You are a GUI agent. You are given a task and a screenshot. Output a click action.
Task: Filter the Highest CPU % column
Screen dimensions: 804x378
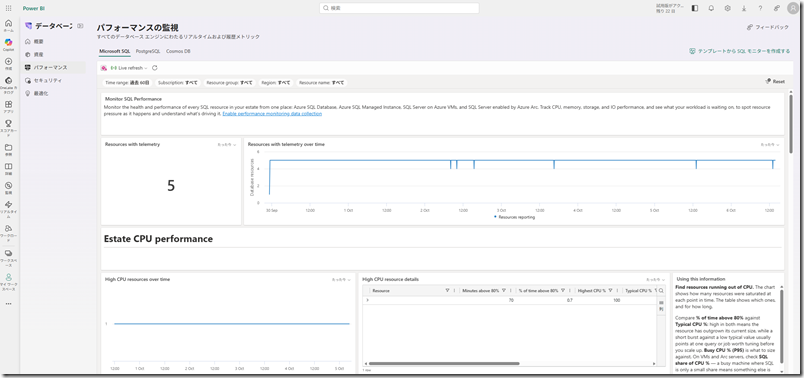tap(611, 291)
